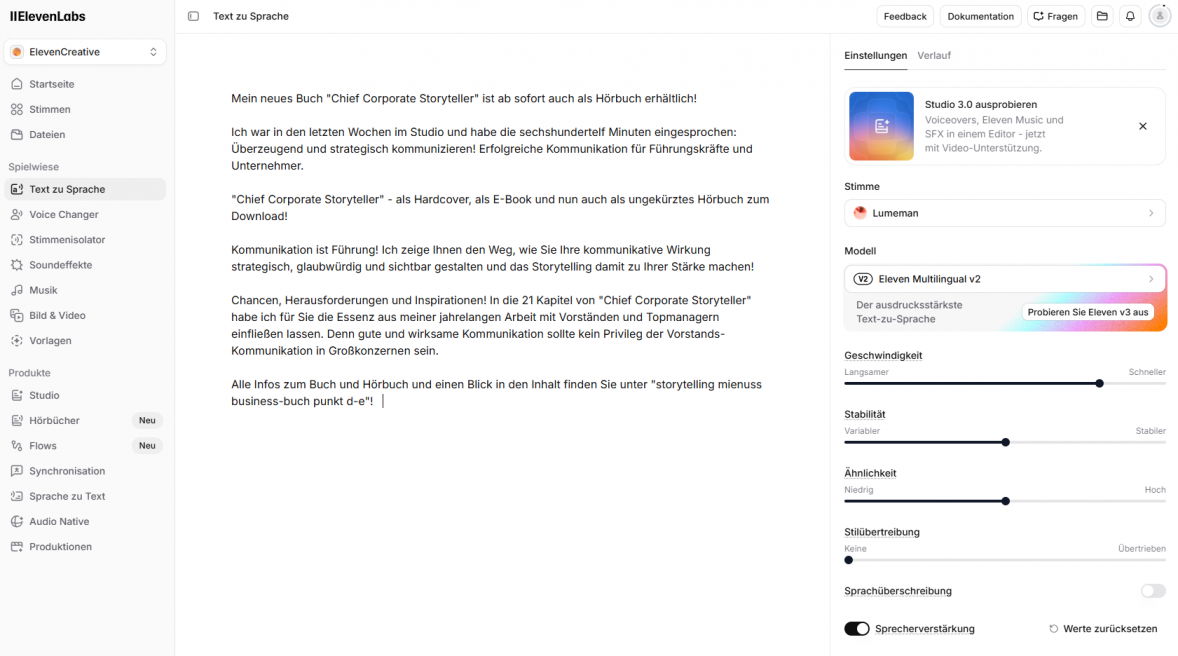
Task: Click the sidebar collapse icon
Action: 193,16
